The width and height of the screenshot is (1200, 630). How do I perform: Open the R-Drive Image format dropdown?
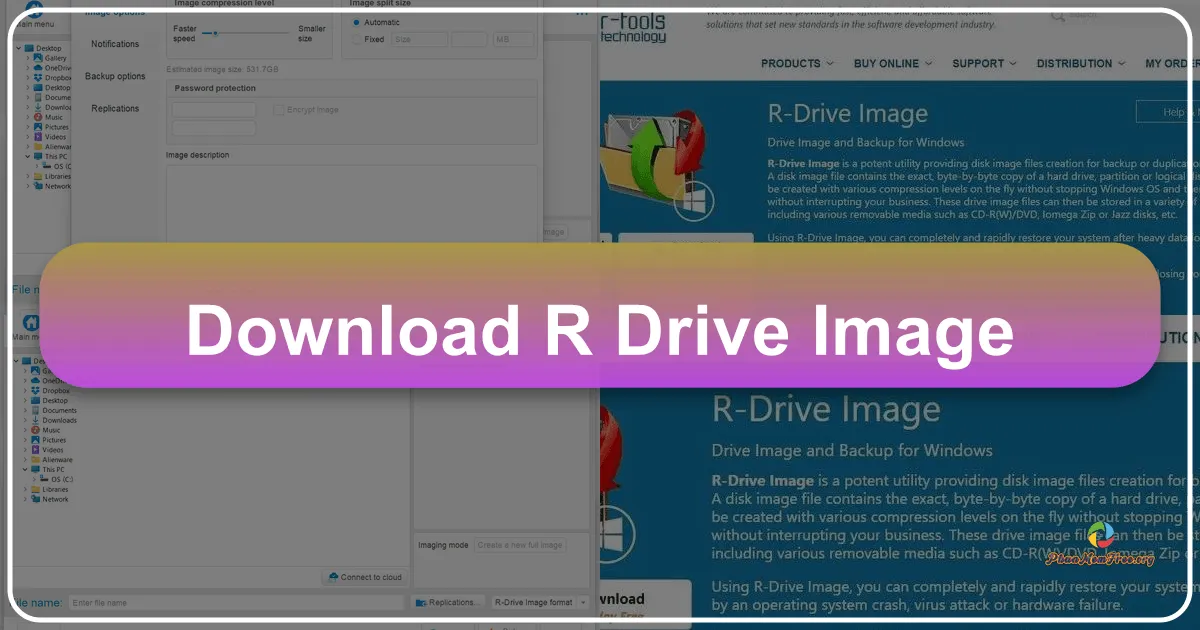583,602
